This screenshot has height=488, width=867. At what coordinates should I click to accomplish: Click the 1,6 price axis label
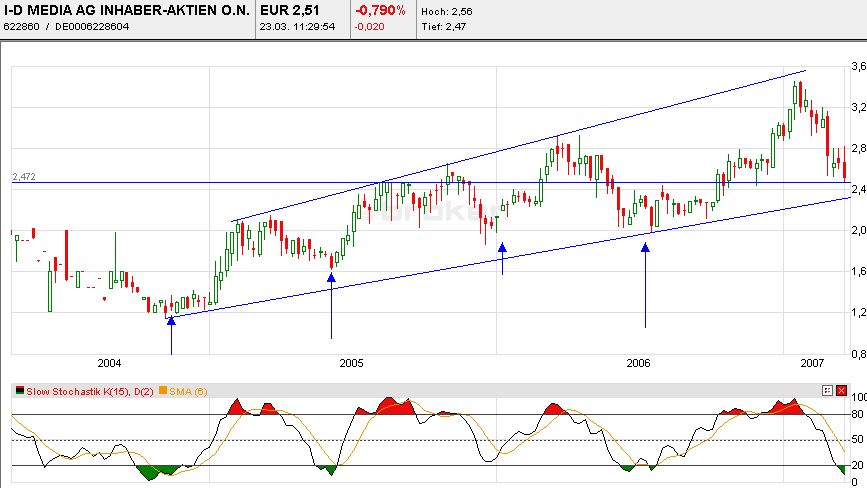coord(859,271)
